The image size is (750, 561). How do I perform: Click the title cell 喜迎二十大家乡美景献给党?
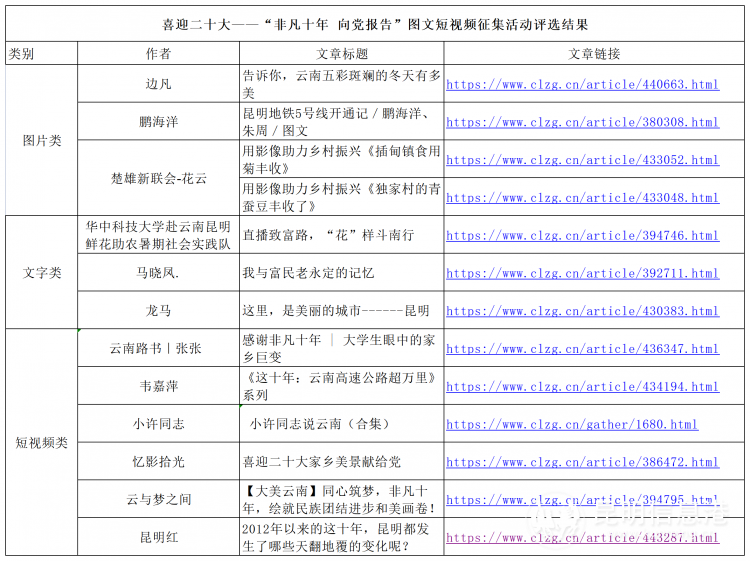(x=321, y=462)
